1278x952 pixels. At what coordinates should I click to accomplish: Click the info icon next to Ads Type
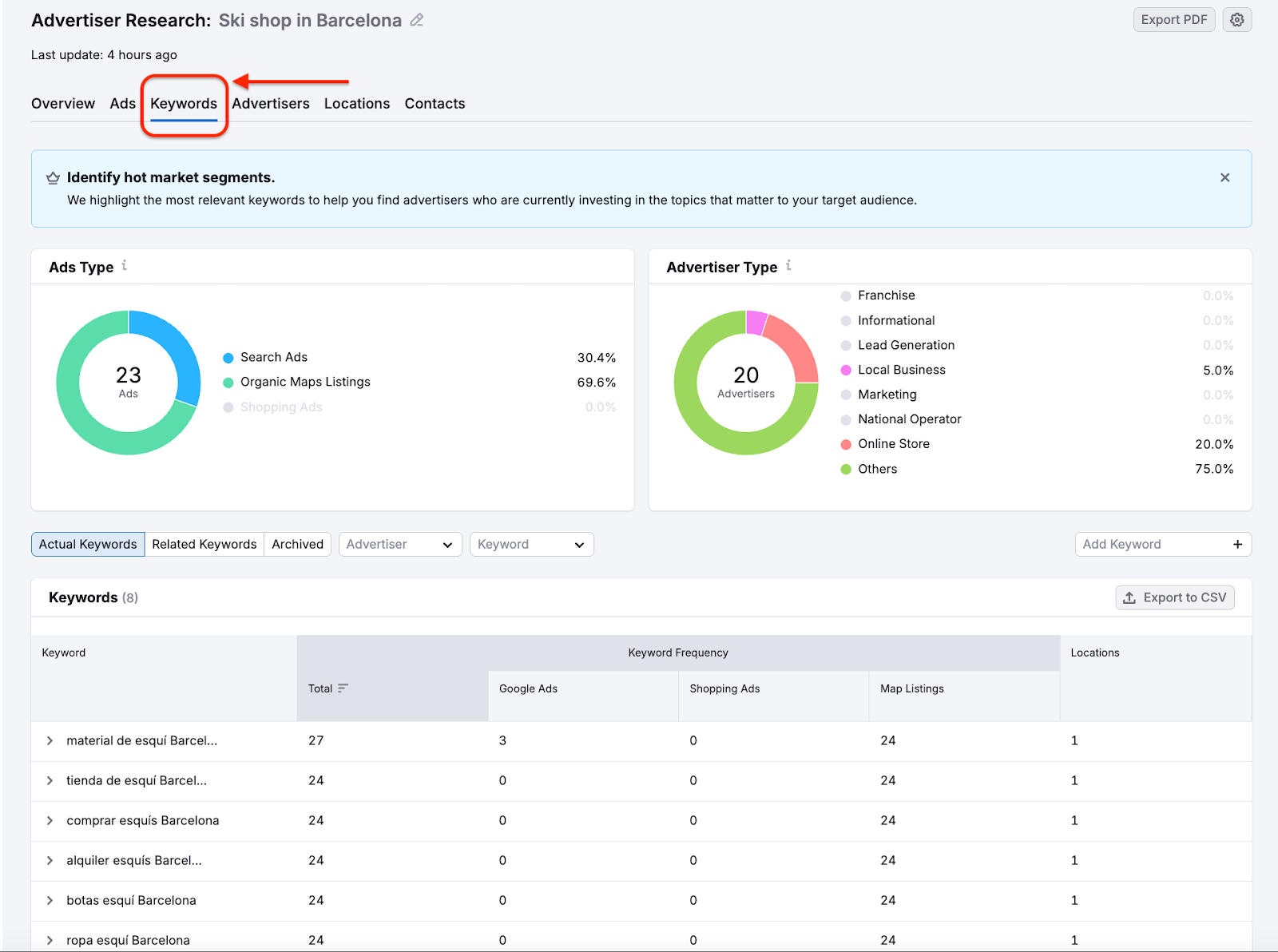pos(125,267)
